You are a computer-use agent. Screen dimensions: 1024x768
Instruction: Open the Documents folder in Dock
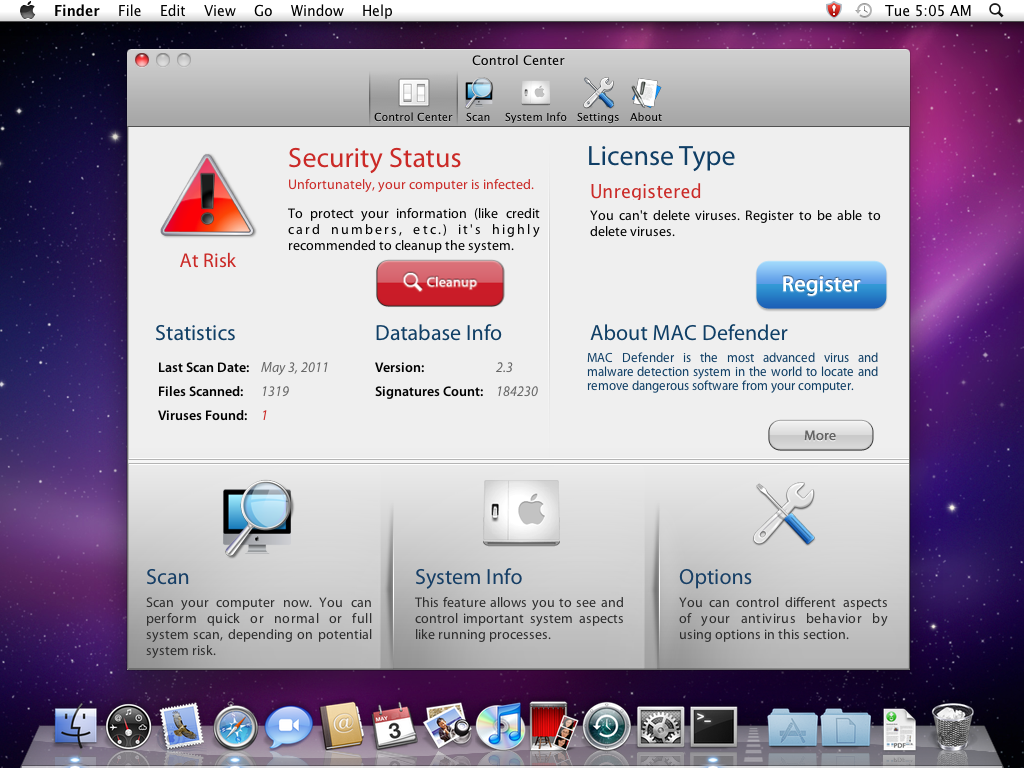(845, 727)
